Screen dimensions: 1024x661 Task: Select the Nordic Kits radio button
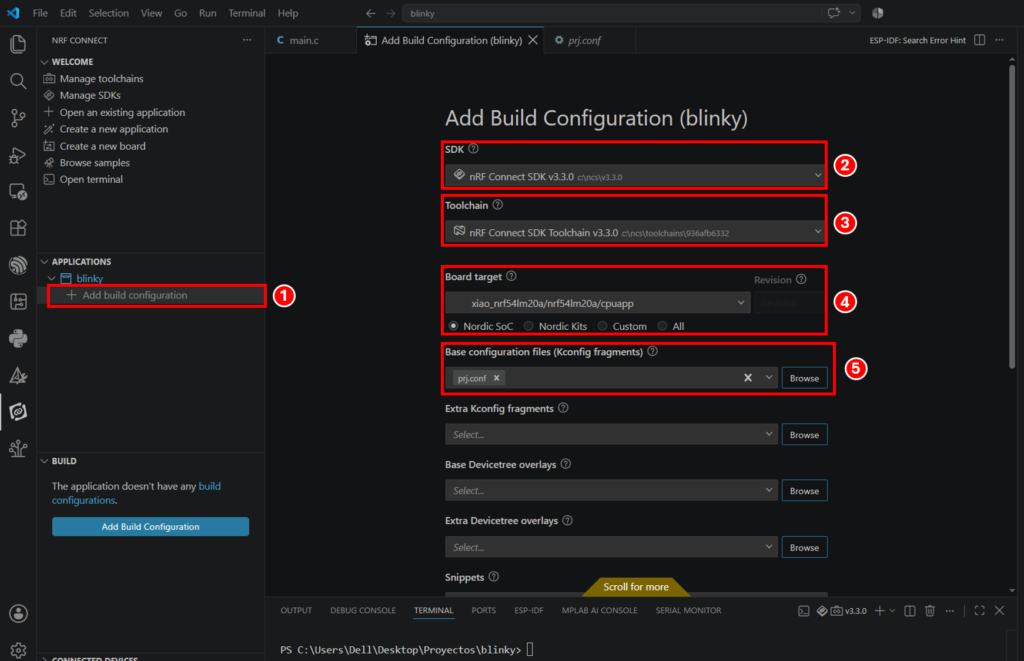point(529,326)
